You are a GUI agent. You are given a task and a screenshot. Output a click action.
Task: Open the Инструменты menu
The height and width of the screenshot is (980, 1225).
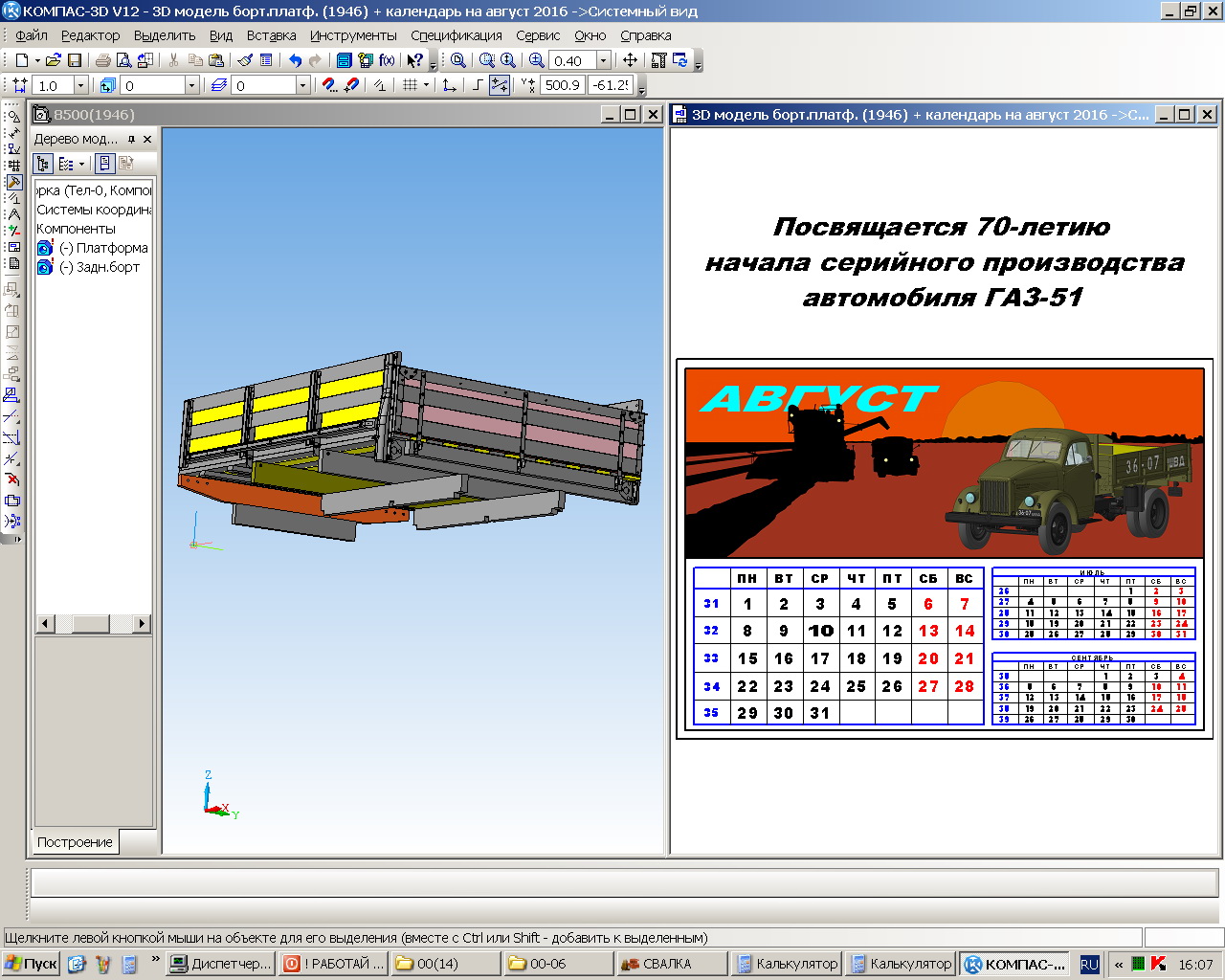pyautogui.click(x=353, y=35)
